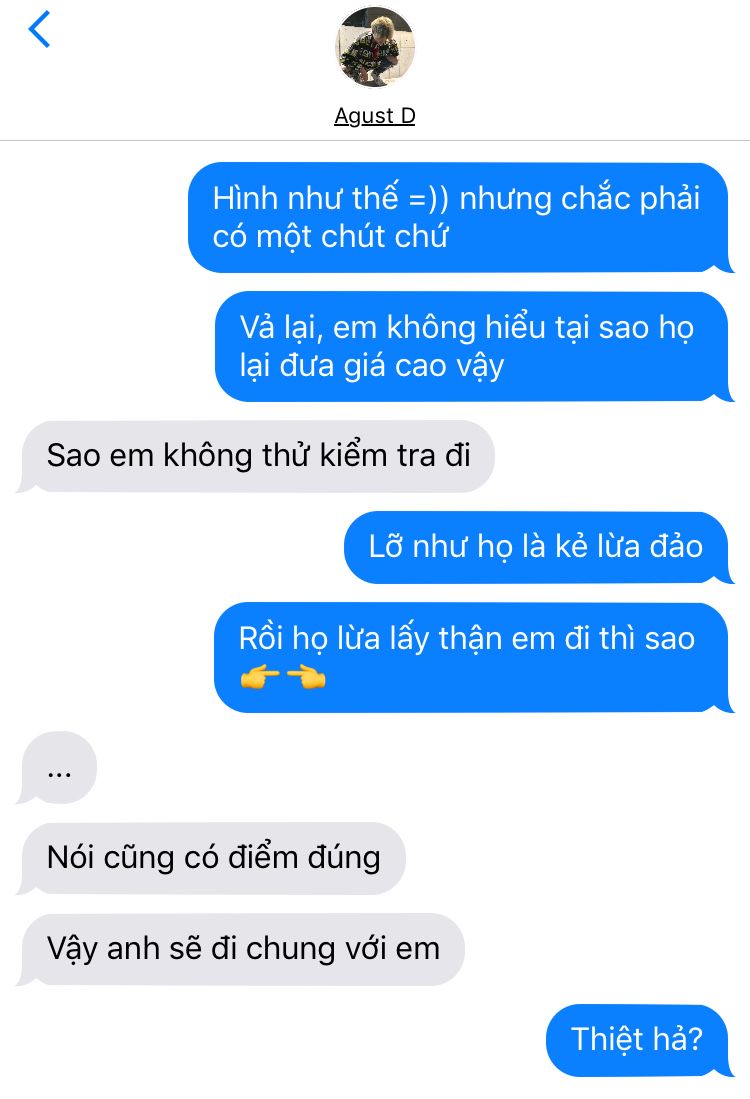Image resolution: width=750 pixels, height=1099 pixels.
Task: Tap the "Rồi họ lừa lấy thận em" message
Action: pyautogui.click(x=472, y=657)
